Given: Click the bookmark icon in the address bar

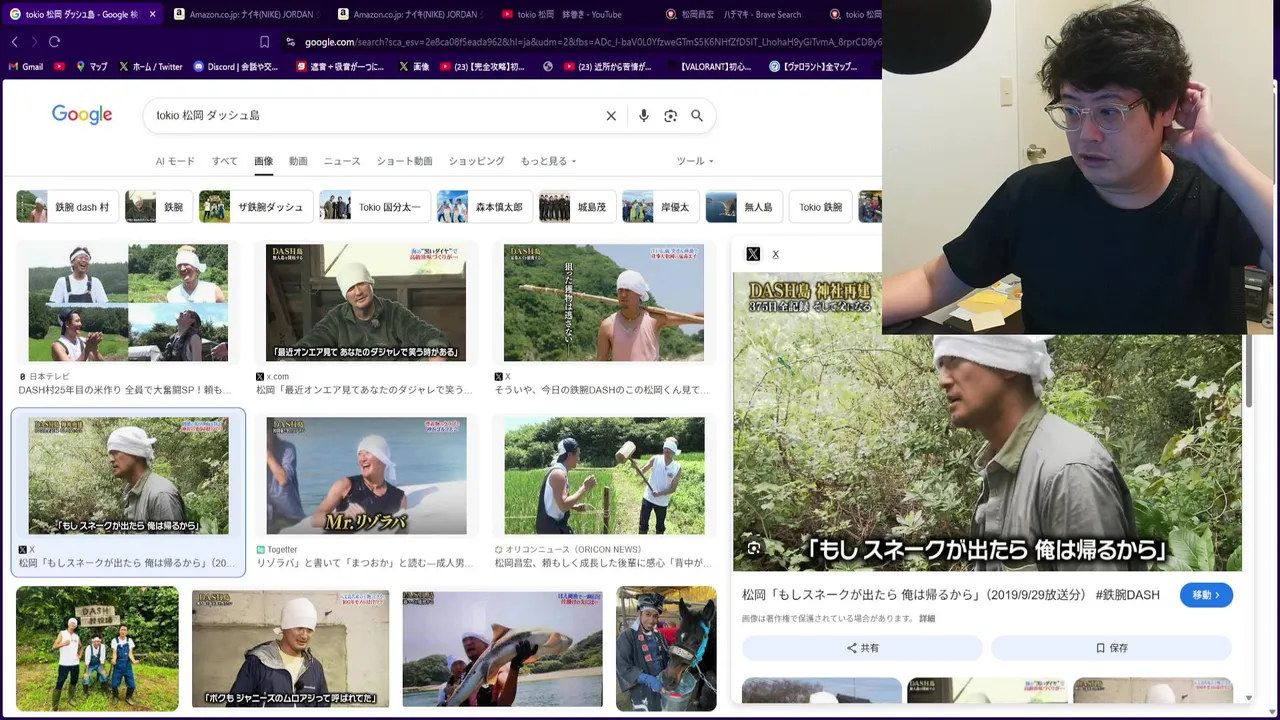Looking at the screenshot, I should tap(264, 42).
